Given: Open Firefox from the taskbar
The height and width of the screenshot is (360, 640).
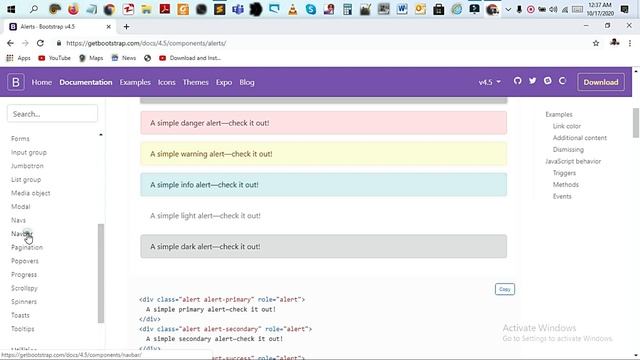Looking at the screenshot, I should pos(73,9).
